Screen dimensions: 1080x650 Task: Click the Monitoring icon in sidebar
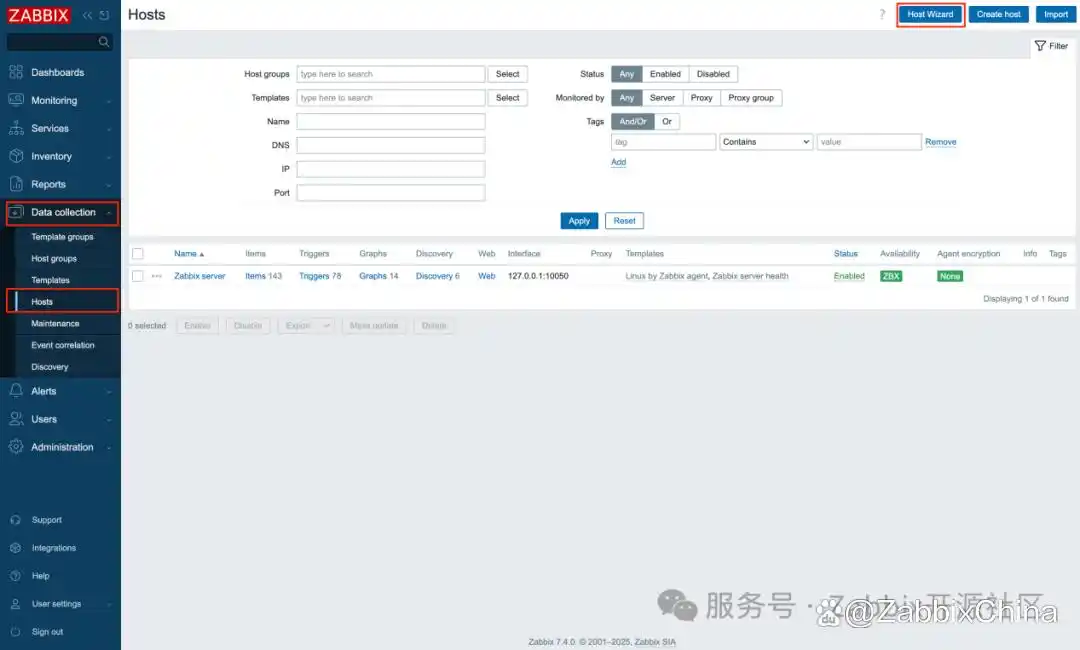pyautogui.click(x=16, y=100)
